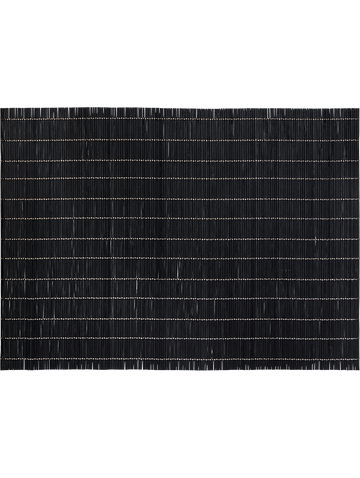
Task: Click the bottommost beige stitched thread row
Action: point(180,359)
